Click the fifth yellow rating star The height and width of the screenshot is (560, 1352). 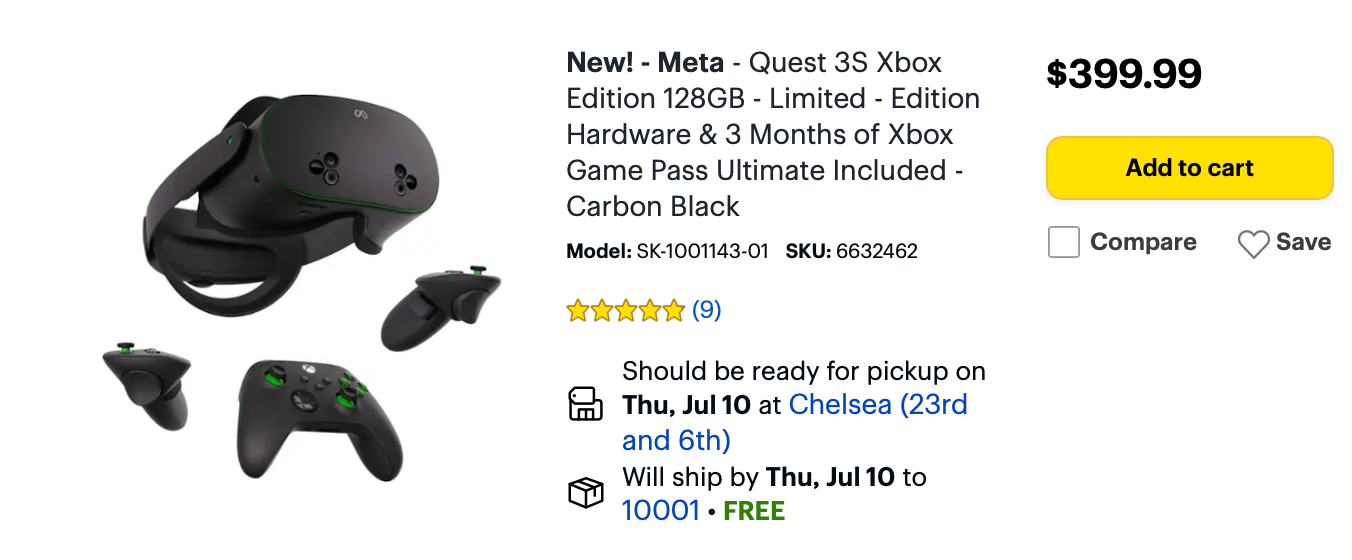coord(673,311)
